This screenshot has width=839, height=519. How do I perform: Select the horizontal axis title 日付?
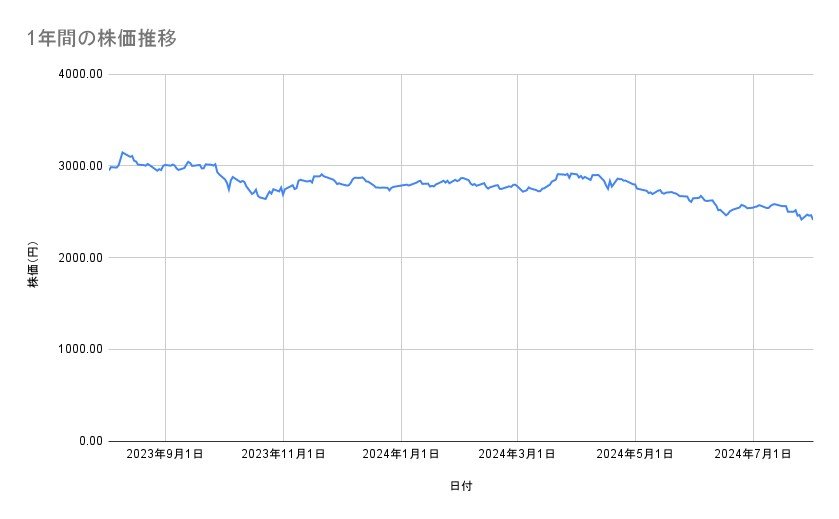(461, 486)
